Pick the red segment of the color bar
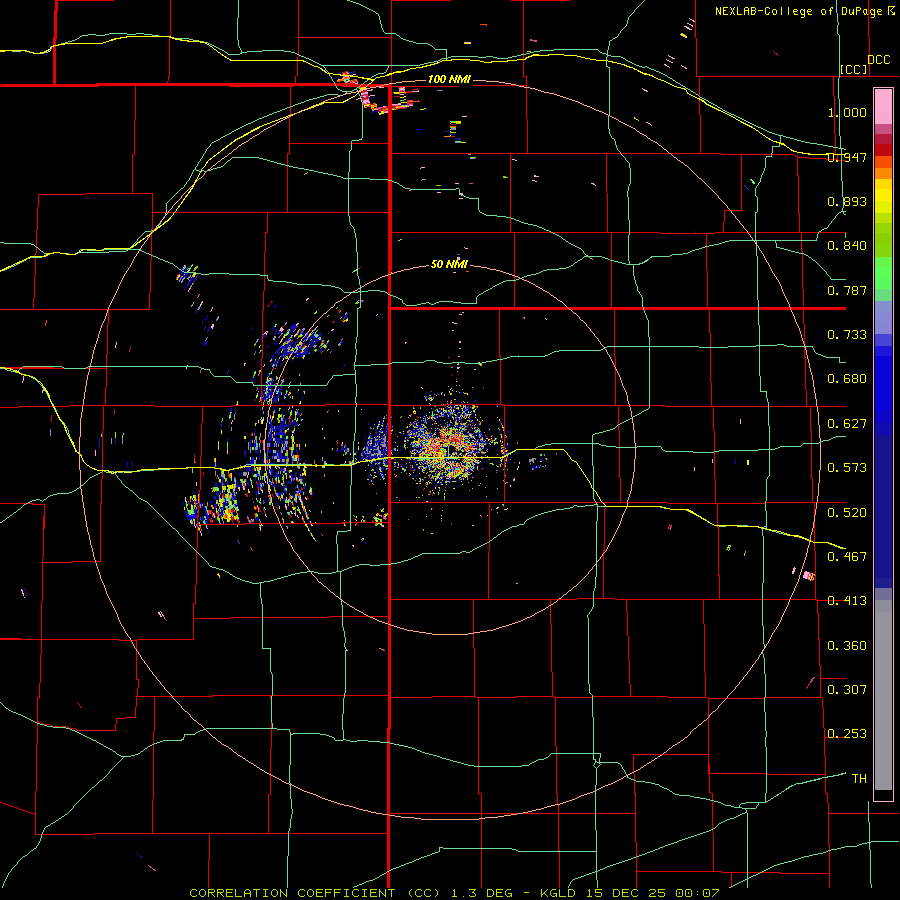 pos(883,149)
